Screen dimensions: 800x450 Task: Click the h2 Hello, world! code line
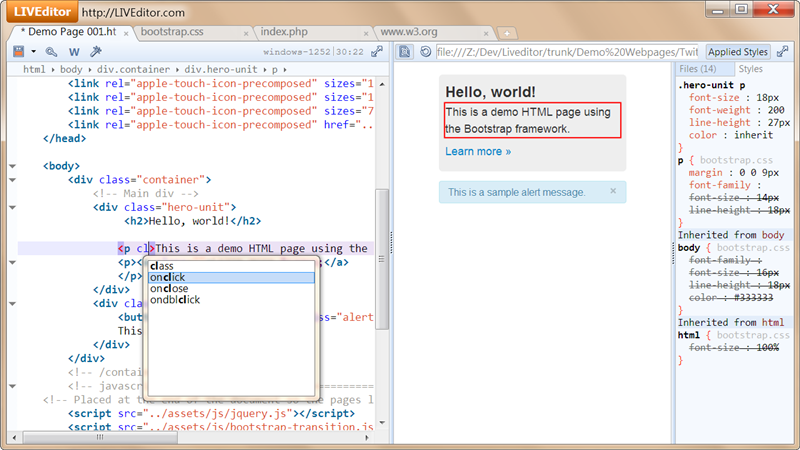pos(192,221)
